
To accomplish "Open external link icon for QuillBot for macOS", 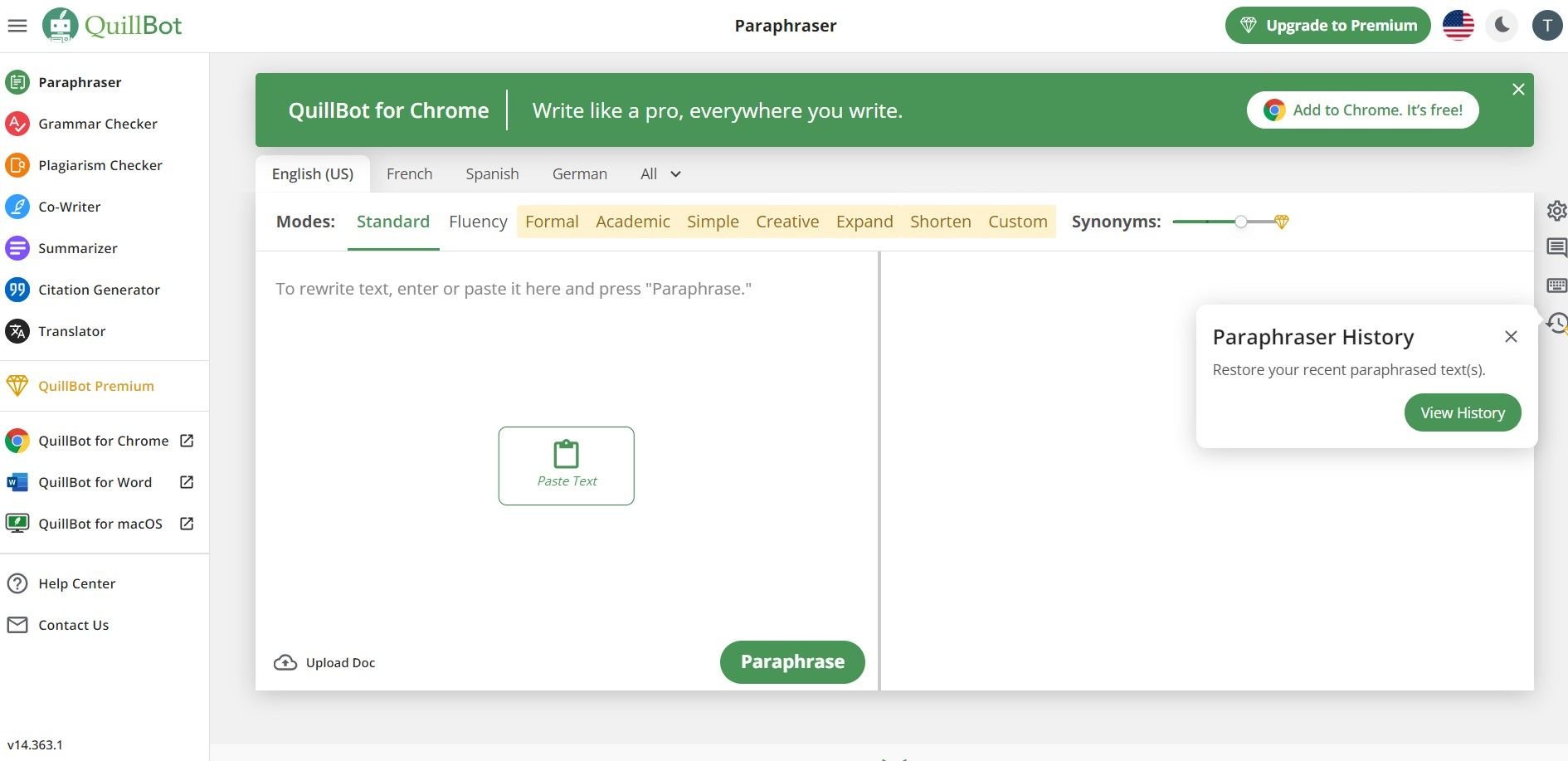I will 187,524.
